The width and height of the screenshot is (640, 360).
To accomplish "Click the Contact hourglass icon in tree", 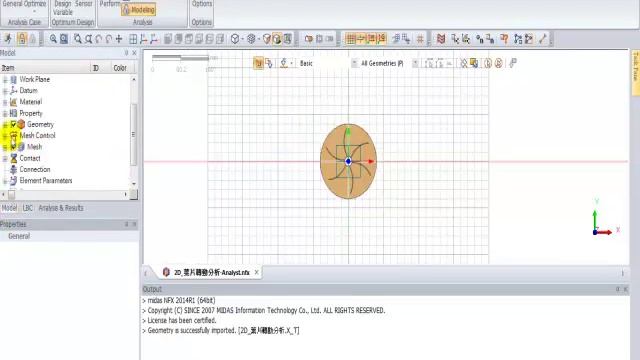I will [13, 158].
